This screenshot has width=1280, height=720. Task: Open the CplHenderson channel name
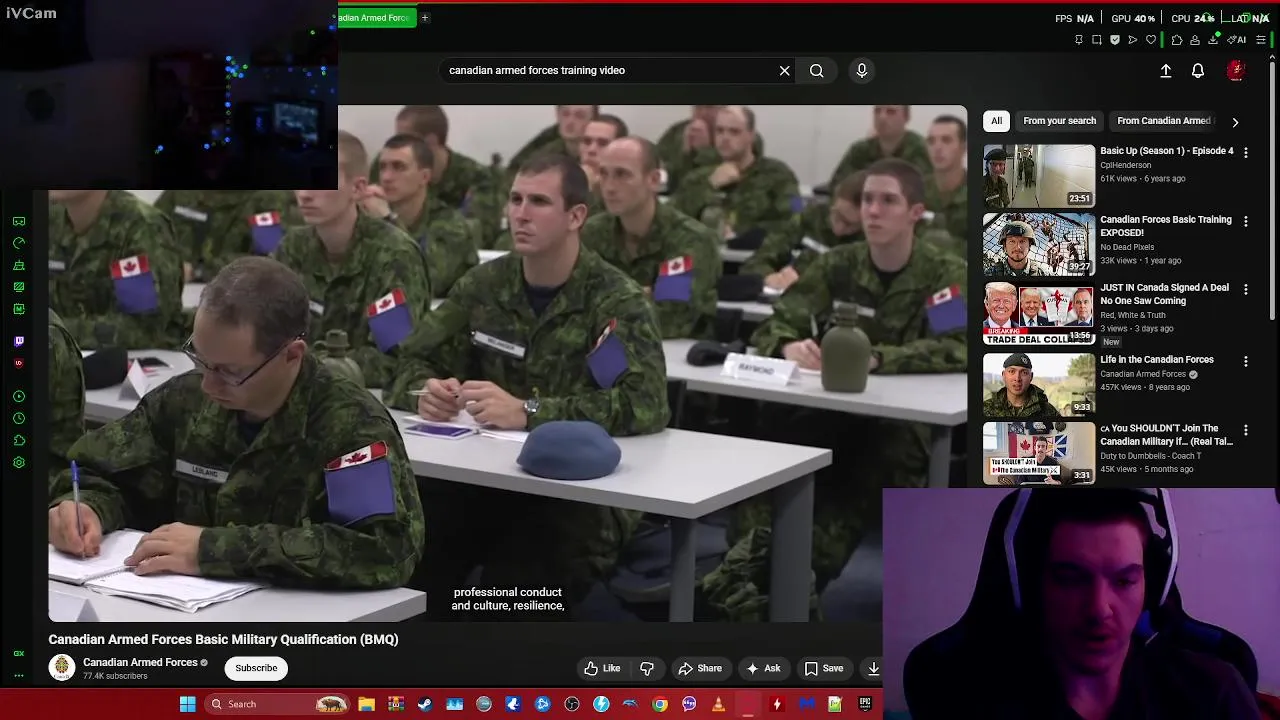click(x=1126, y=165)
